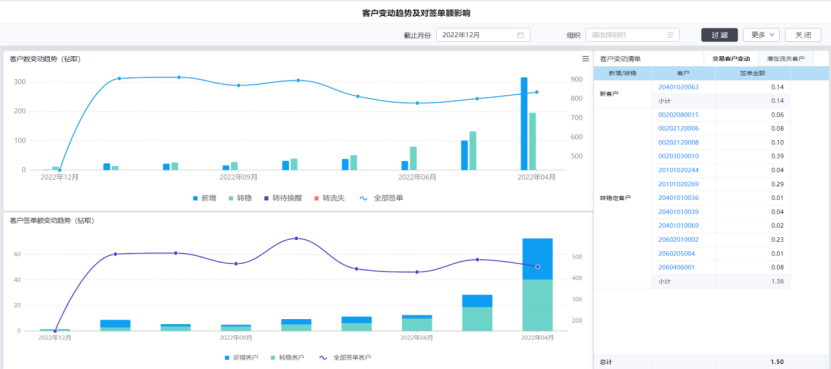Toggle the 转稳客户 legend in lower chart

click(x=287, y=357)
